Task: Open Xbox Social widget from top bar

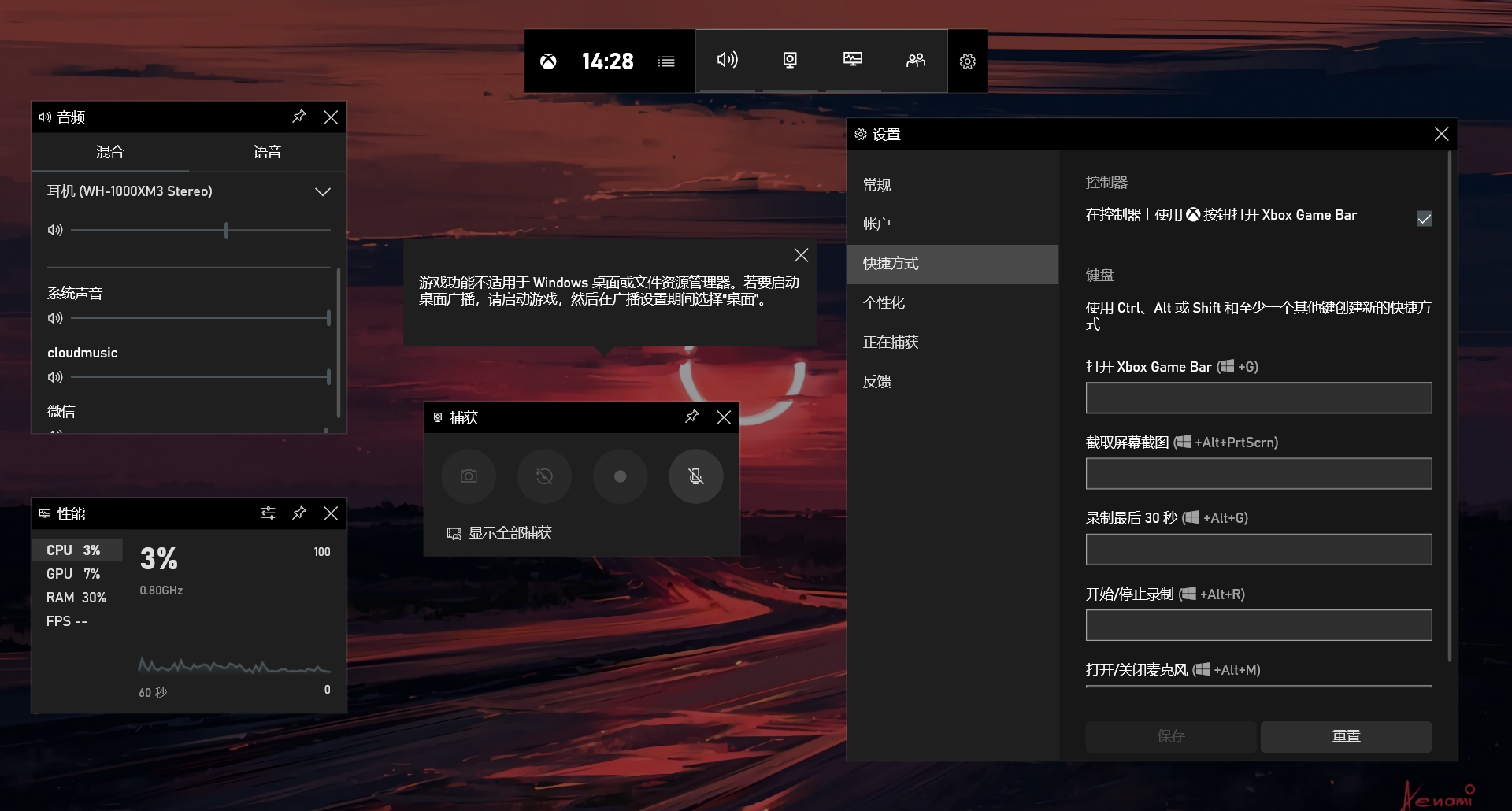Action: point(915,60)
